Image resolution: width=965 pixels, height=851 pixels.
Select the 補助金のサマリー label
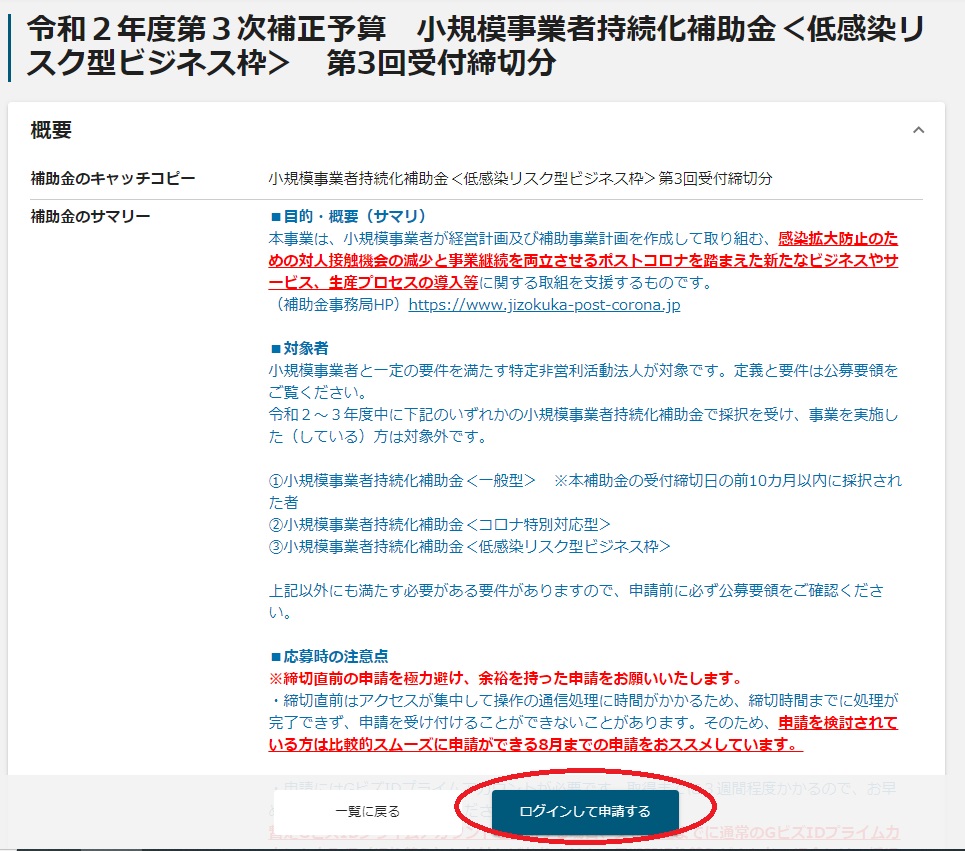pos(91,216)
